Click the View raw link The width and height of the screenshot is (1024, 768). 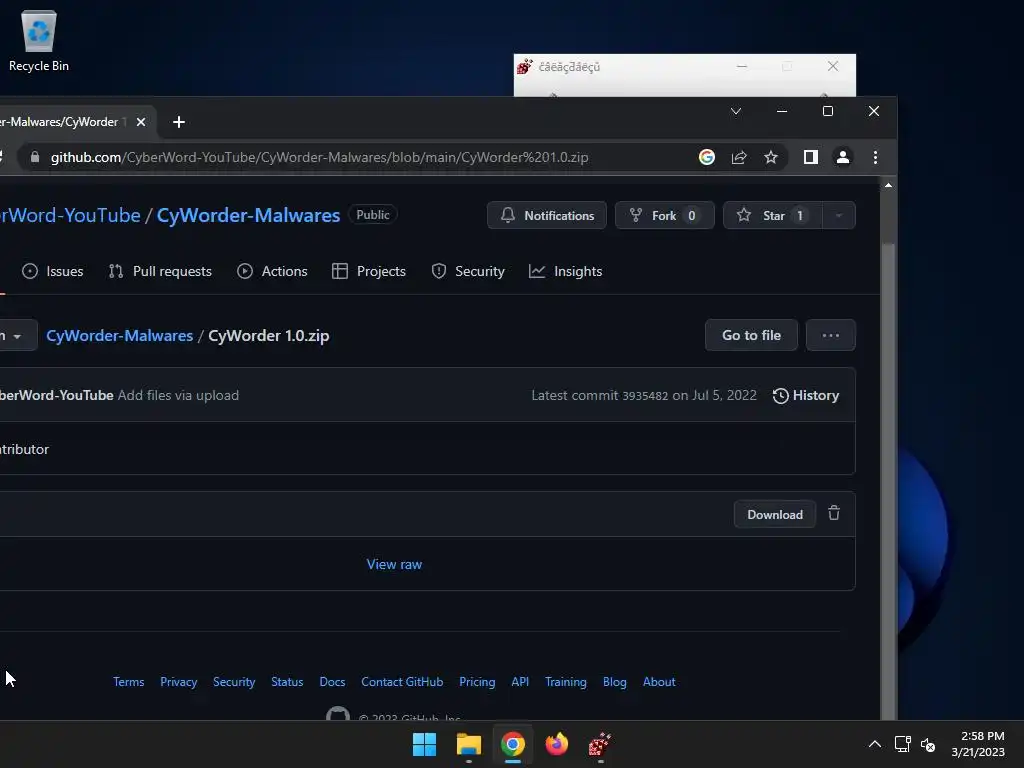coord(394,564)
